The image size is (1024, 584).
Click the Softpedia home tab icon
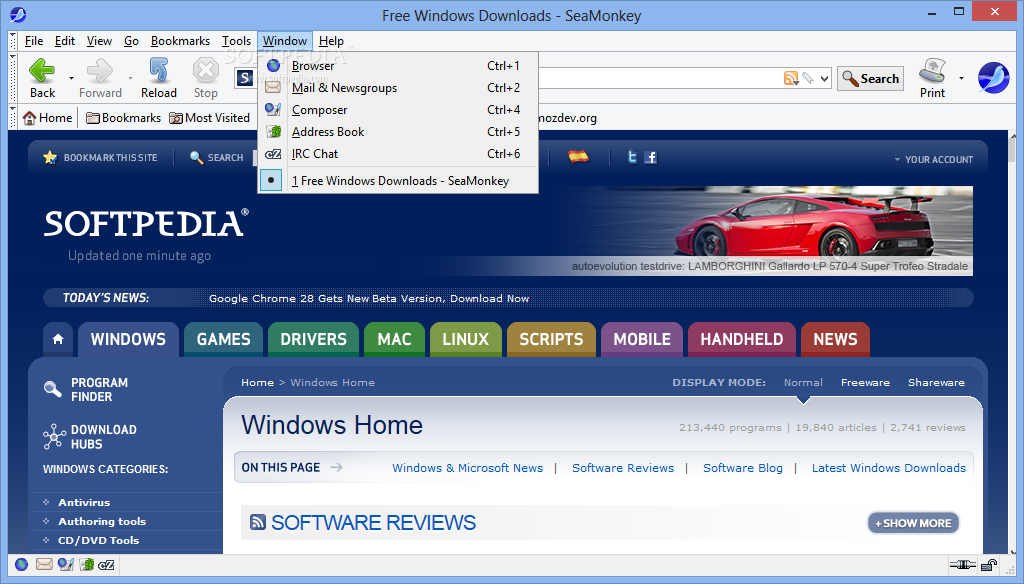pyautogui.click(x=58, y=339)
